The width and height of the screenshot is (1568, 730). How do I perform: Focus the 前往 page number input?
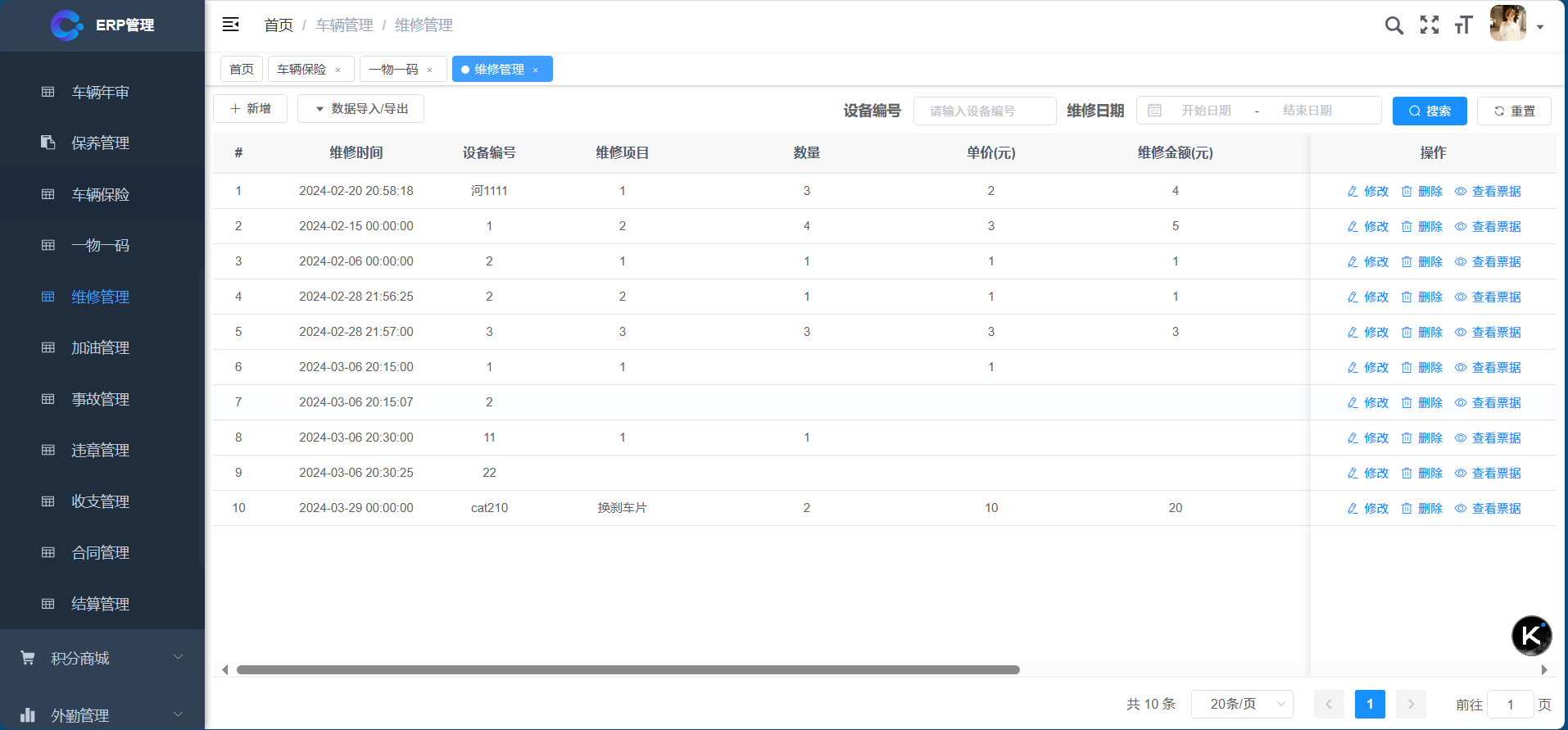click(x=1510, y=704)
